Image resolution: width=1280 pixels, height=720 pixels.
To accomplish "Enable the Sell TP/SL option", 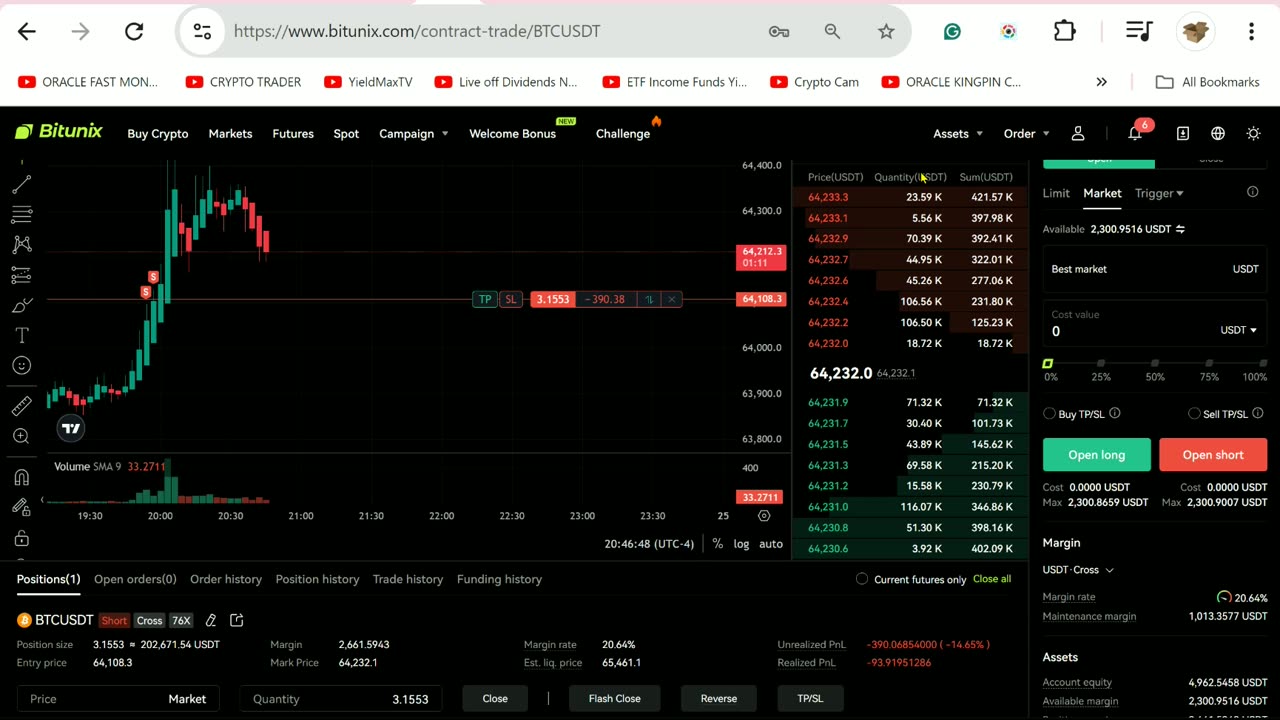I will tap(1194, 413).
